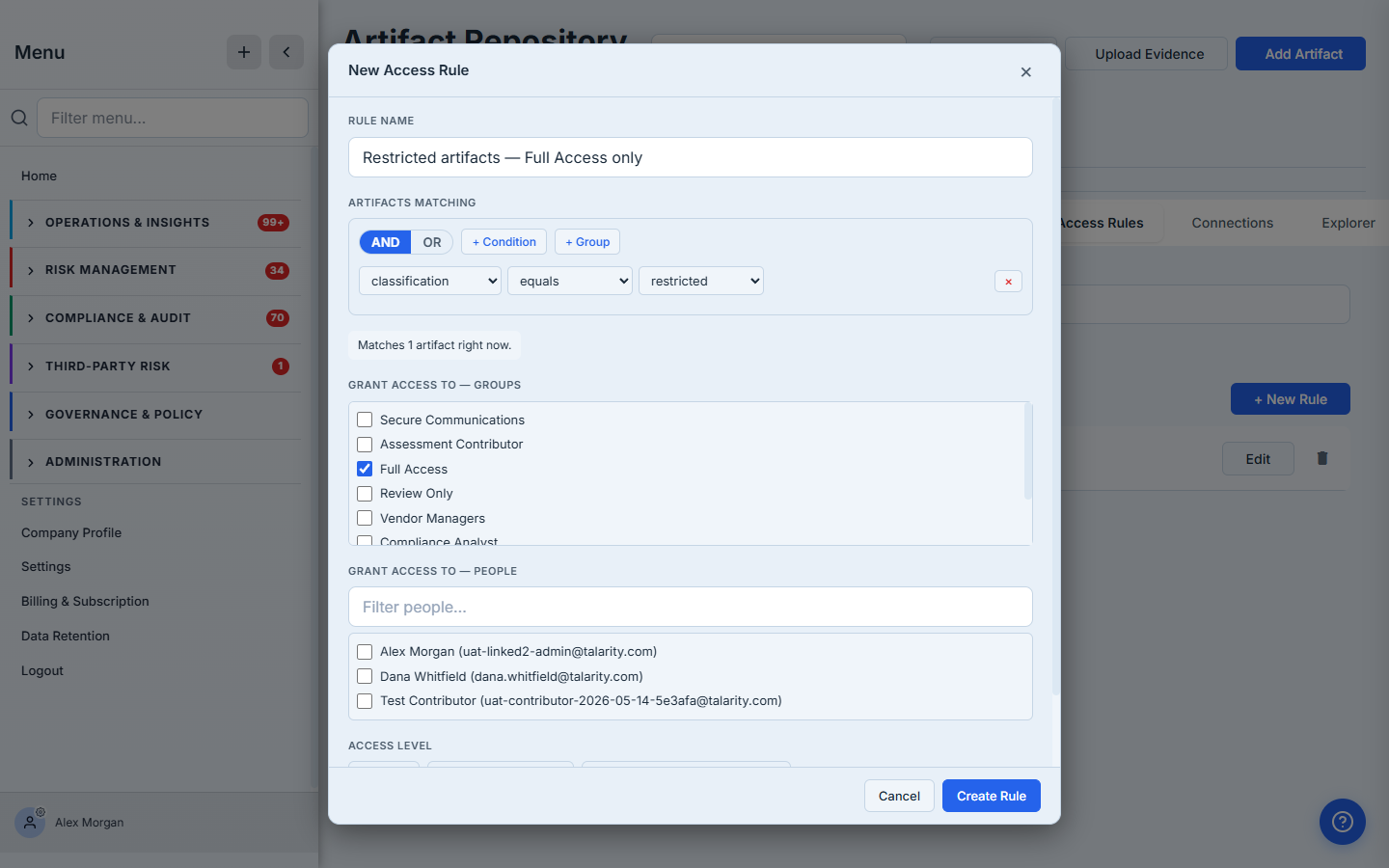The height and width of the screenshot is (868, 1389).
Task: Click 'Matches 1 artifact right now.' text
Action: click(435, 345)
